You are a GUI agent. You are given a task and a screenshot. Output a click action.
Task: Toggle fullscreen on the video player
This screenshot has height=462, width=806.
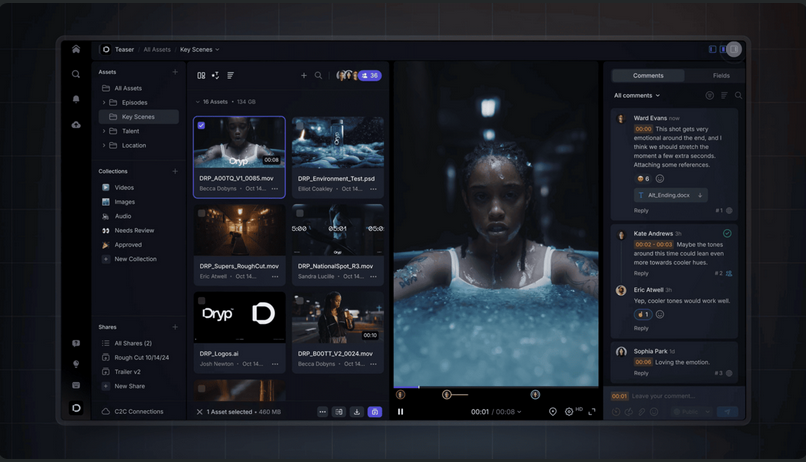pos(591,411)
